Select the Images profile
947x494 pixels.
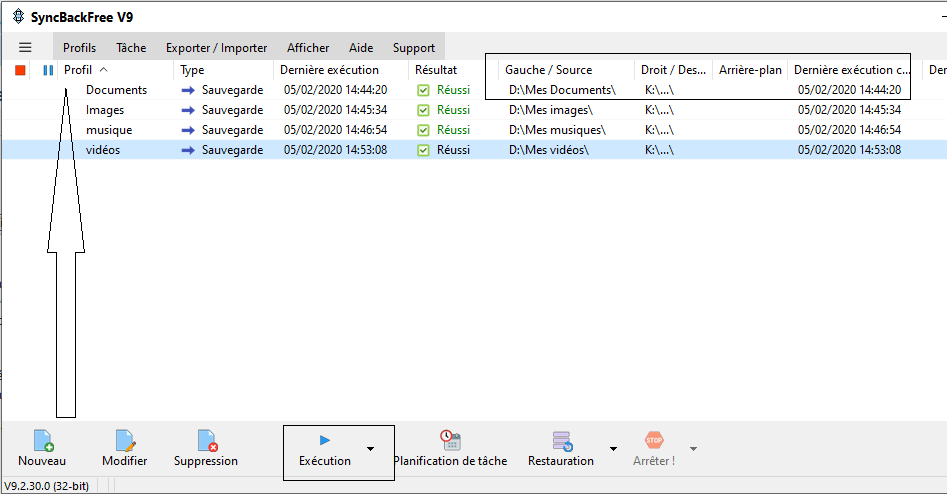point(105,110)
